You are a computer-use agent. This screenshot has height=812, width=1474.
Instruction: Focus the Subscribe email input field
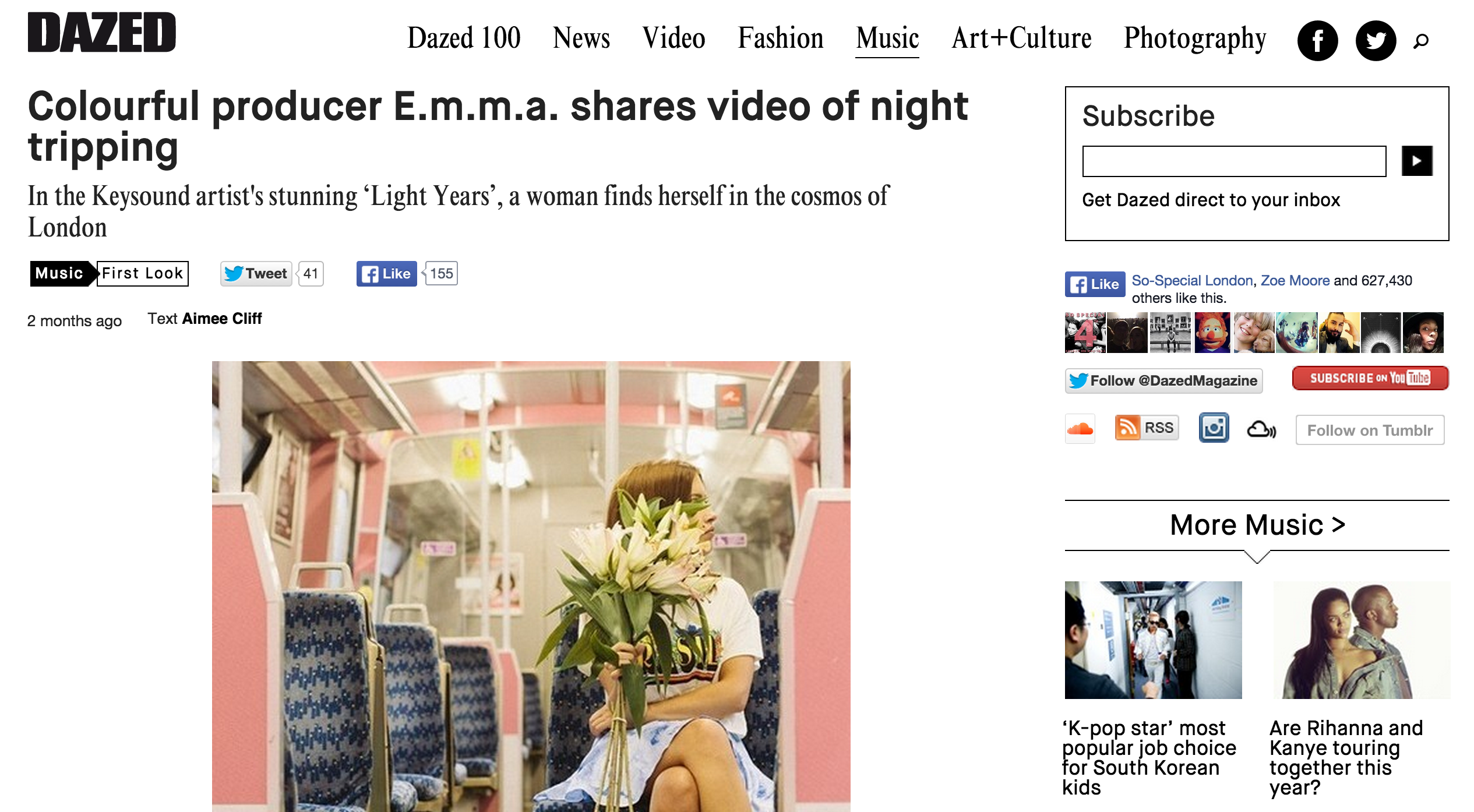(1234, 161)
